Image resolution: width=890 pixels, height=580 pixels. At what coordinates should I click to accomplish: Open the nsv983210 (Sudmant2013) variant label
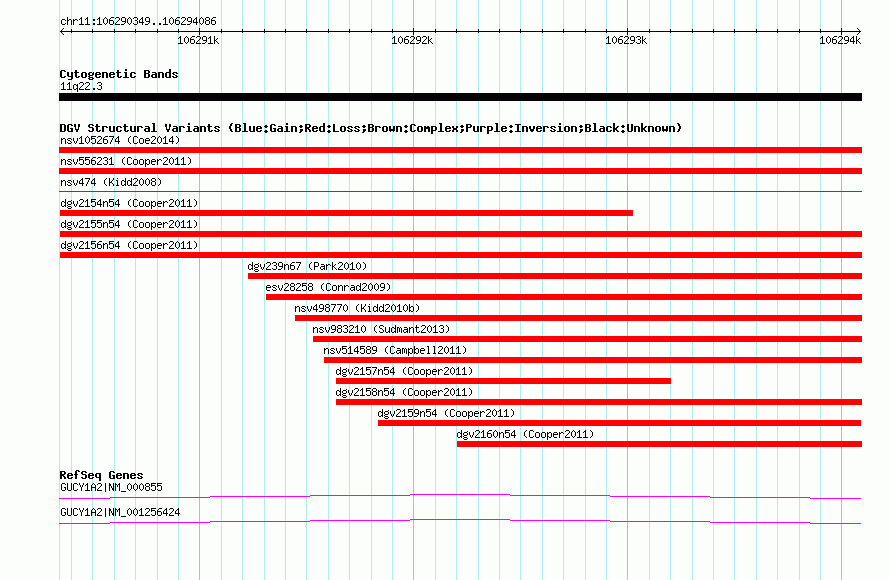pyautogui.click(x=381, y=329)
